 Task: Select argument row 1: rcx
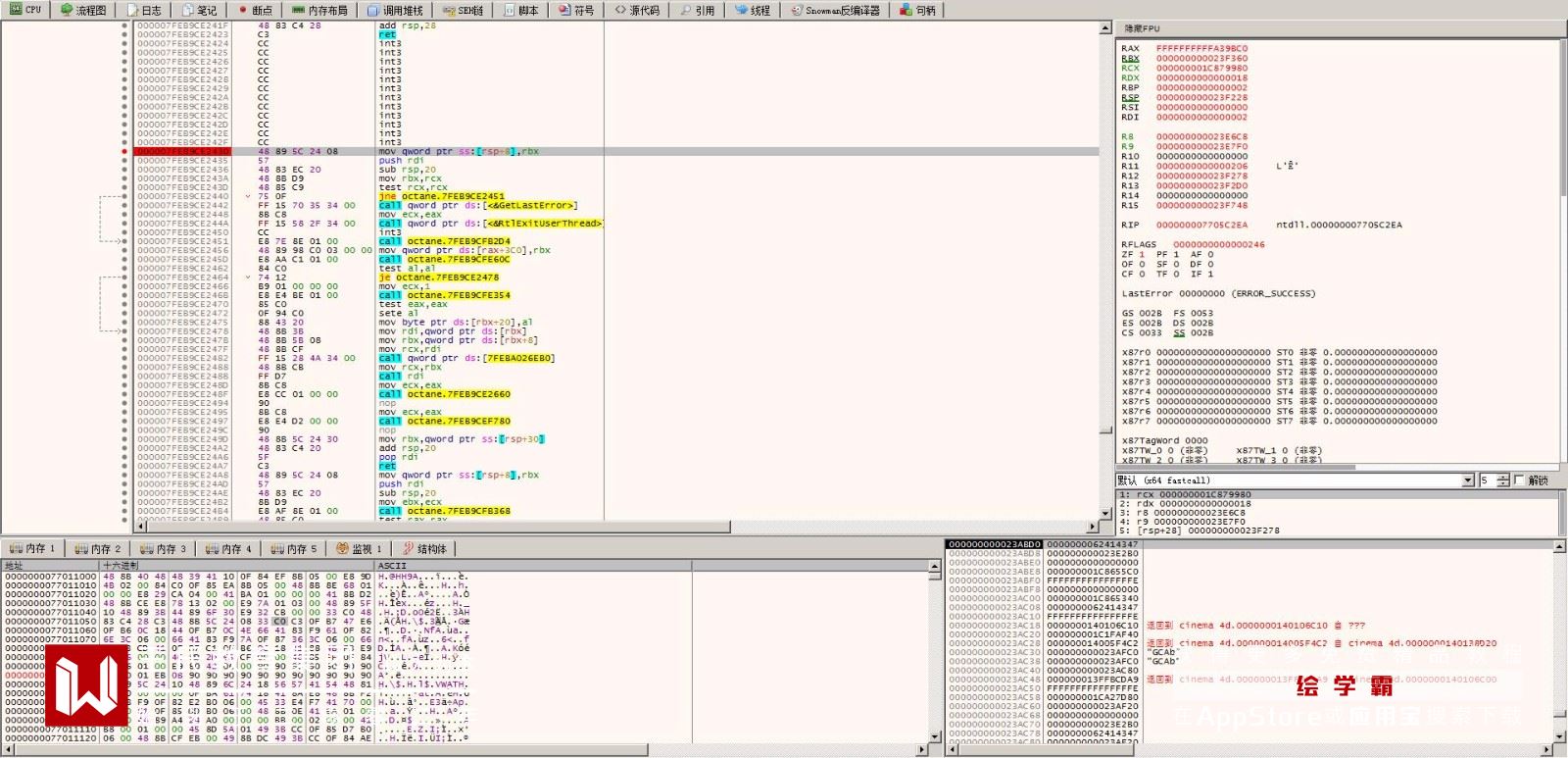point(1338,495)
